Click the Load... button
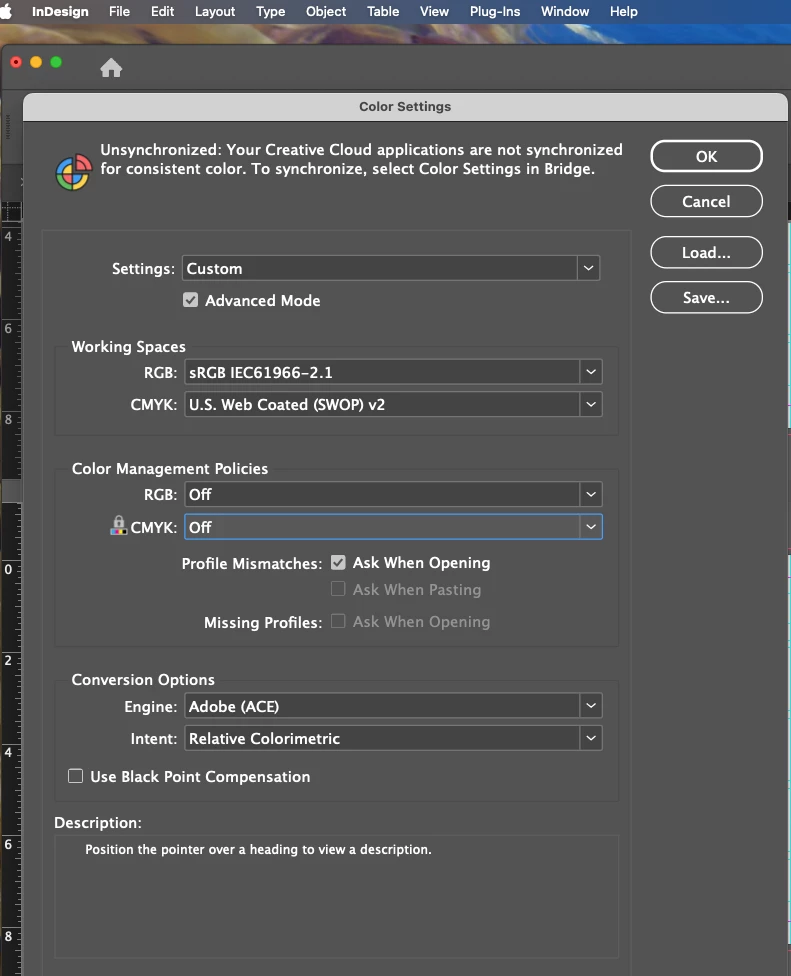791x976 pixels. 706,252
